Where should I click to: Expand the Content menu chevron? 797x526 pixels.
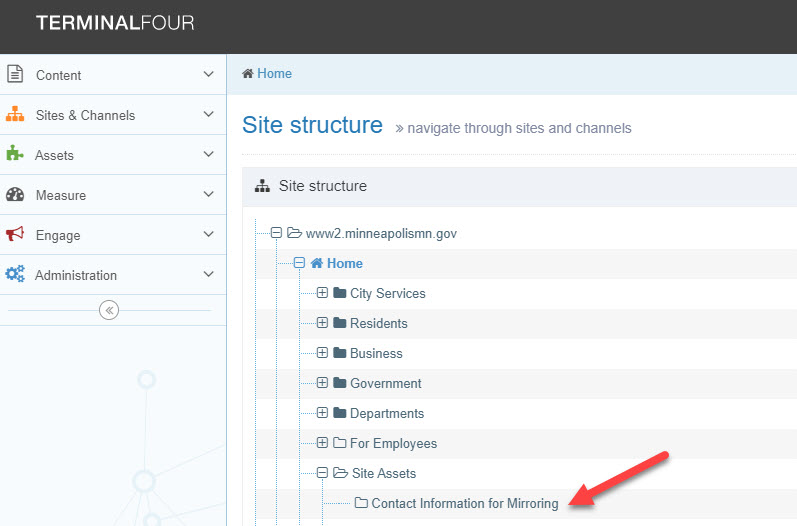click(x=208, y=74)
